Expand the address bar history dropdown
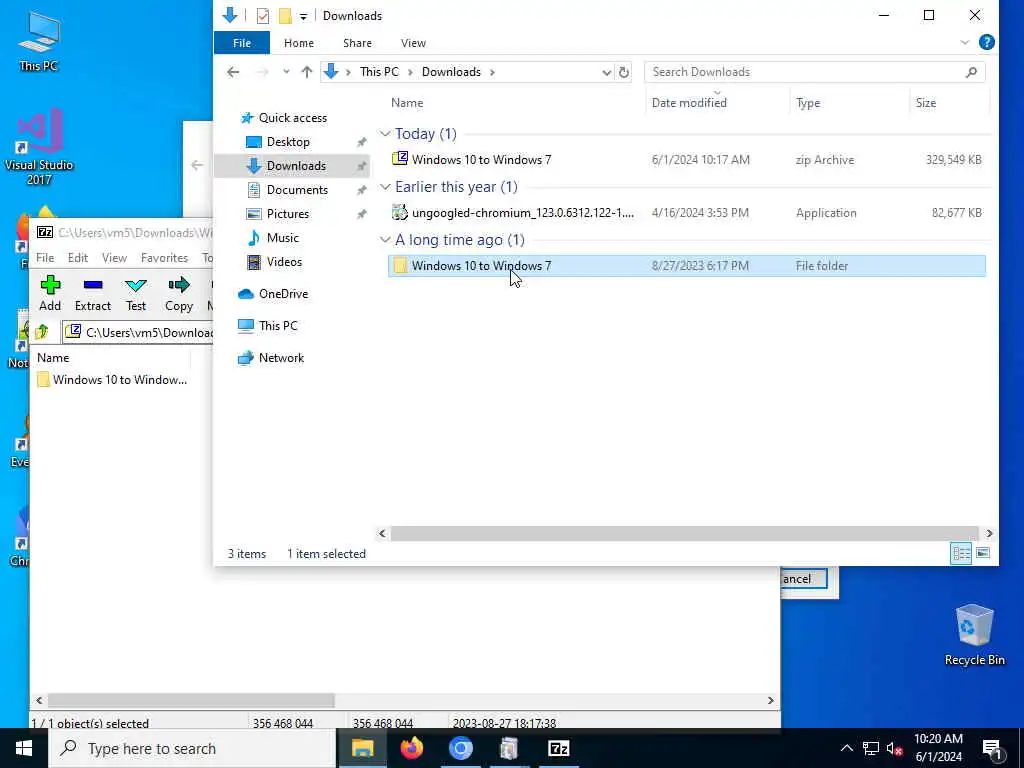 point(606,72)
